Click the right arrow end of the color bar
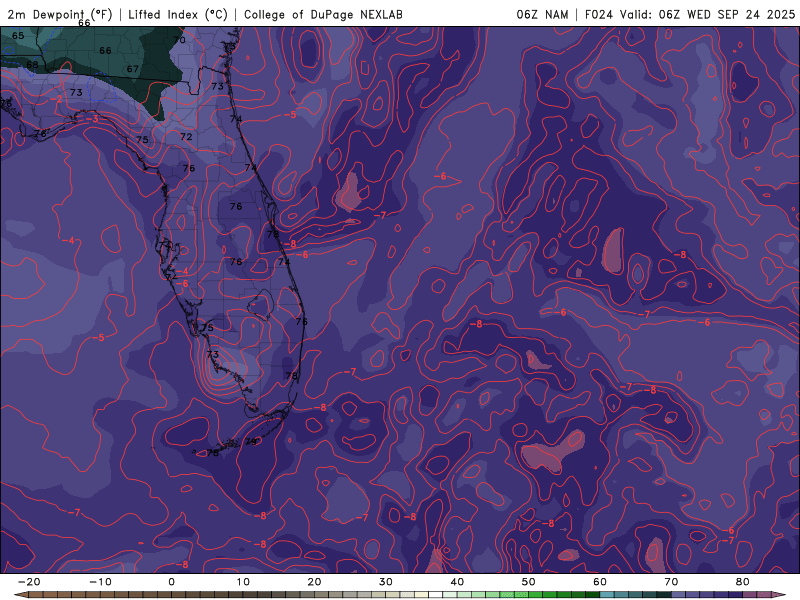 780,595
